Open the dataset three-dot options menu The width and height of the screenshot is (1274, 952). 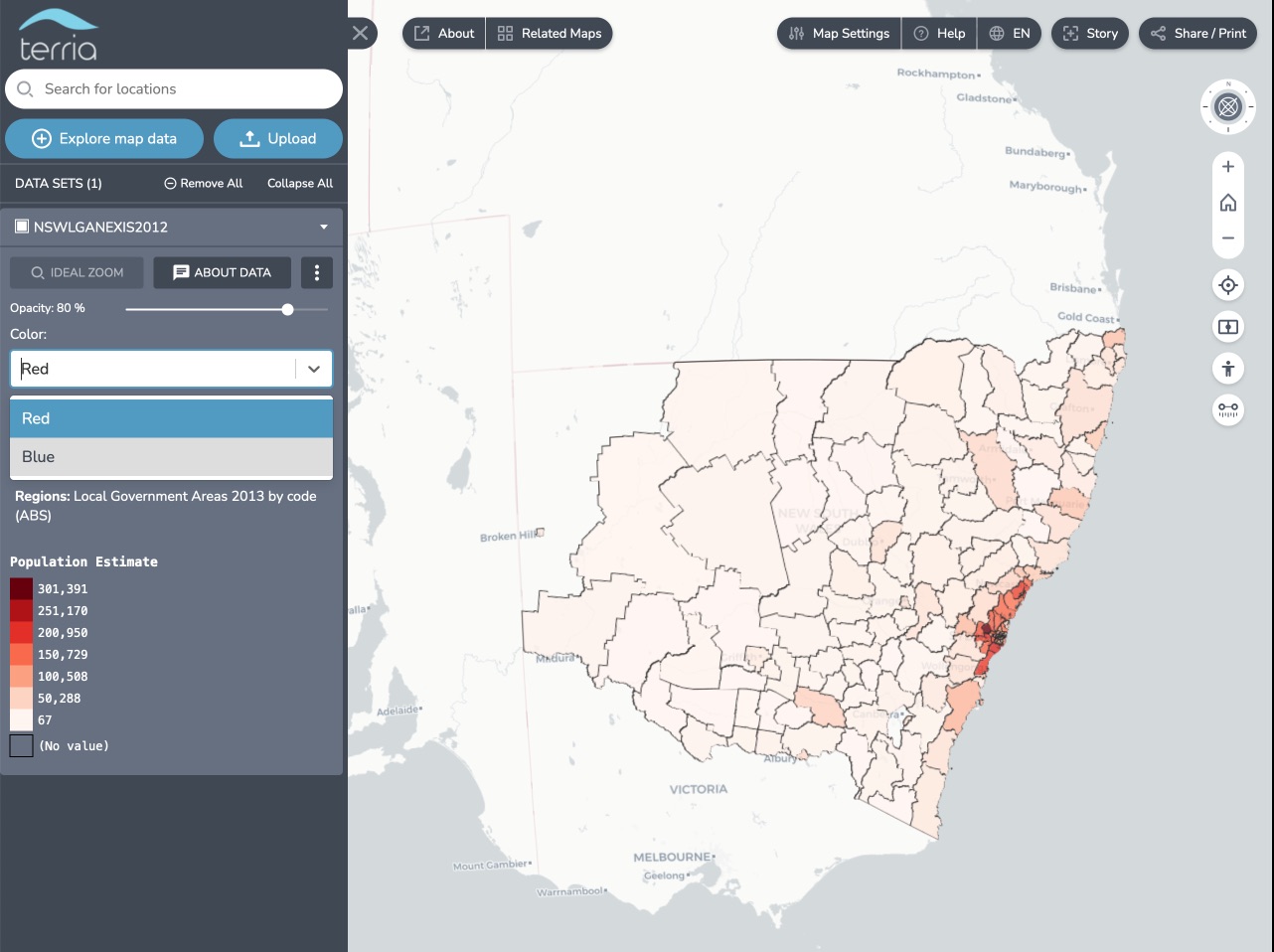point(317,272)
